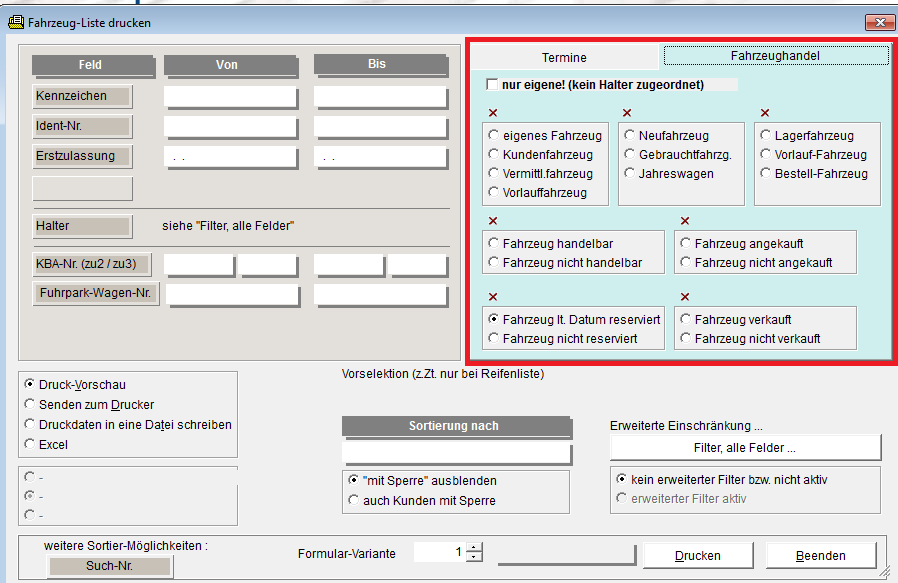Decrease the Formular-Variante number with down arrow
The height and width of the screenshot is (583, 898).
coord(474,558)
